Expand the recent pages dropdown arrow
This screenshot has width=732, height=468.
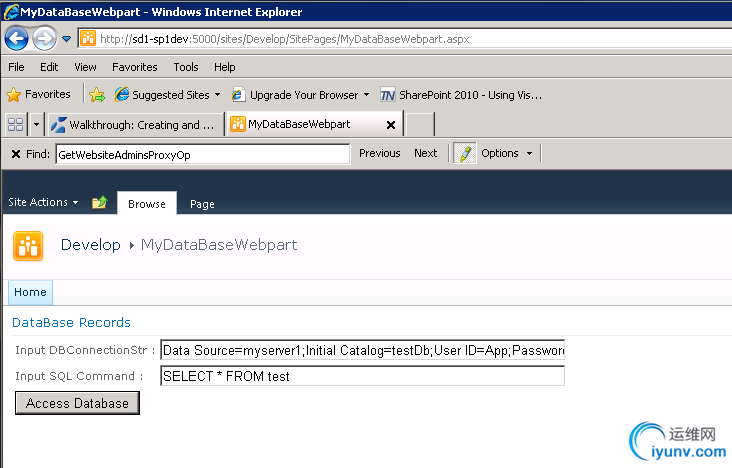coord(66,39)
